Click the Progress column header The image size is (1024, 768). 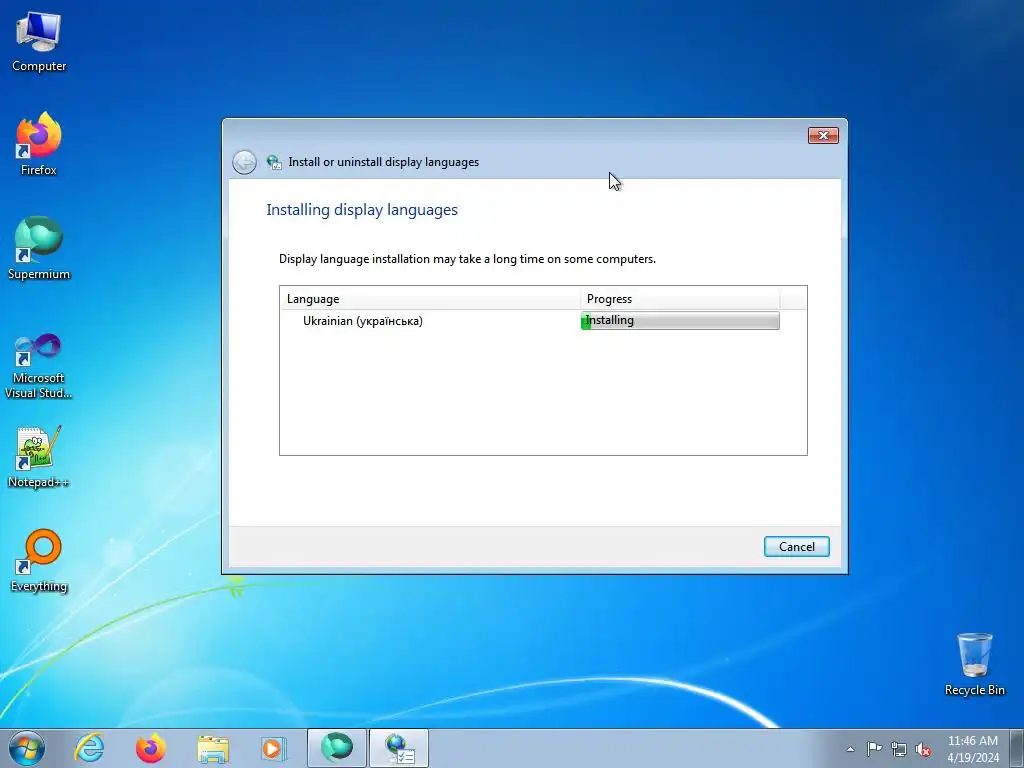click(x=680, y=298)
